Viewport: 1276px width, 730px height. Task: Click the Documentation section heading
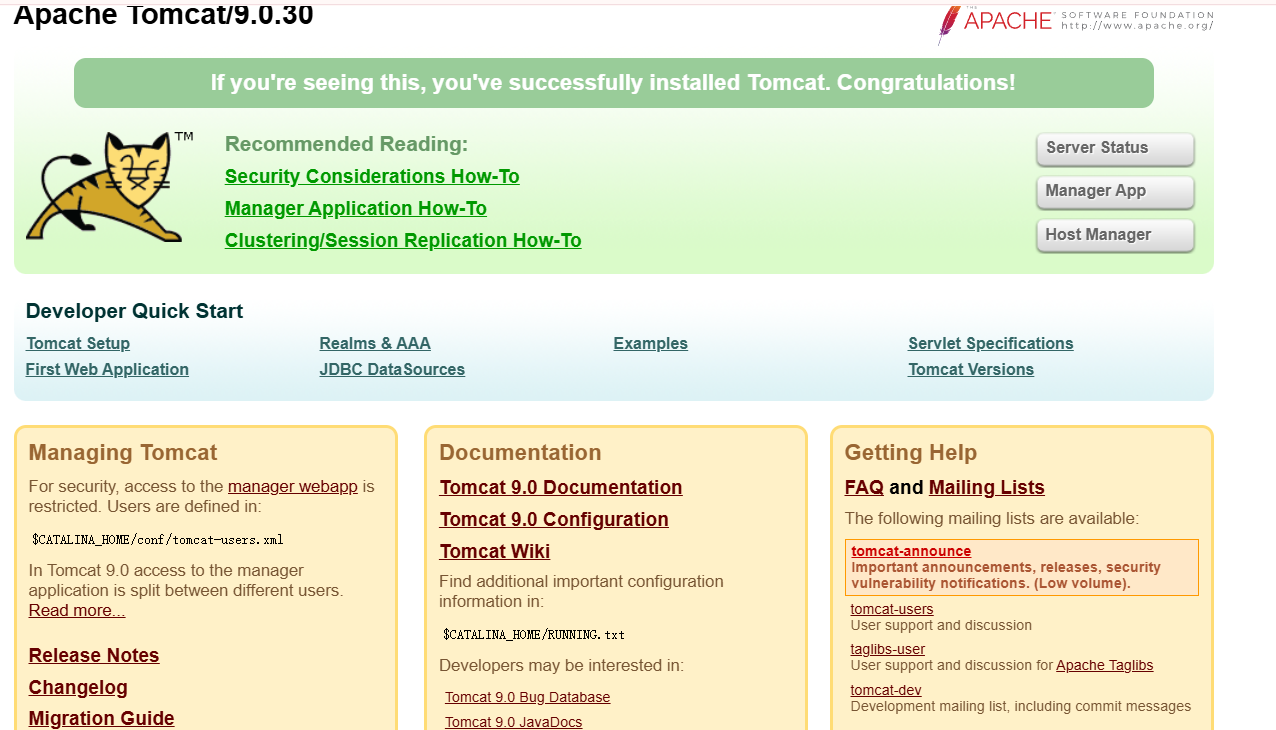click(520, 453)
